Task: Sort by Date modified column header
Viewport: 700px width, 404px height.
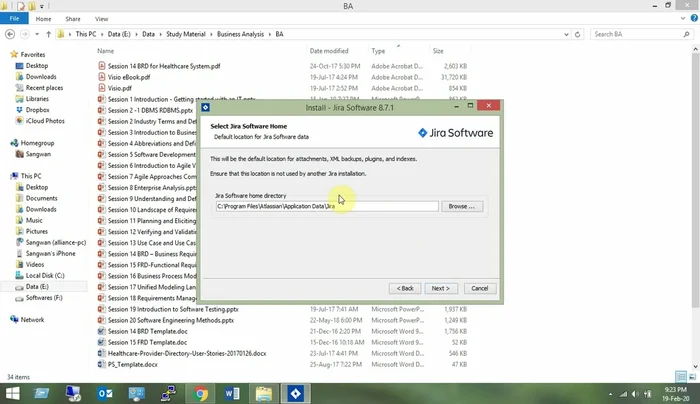Action: [x=329, y=51]
